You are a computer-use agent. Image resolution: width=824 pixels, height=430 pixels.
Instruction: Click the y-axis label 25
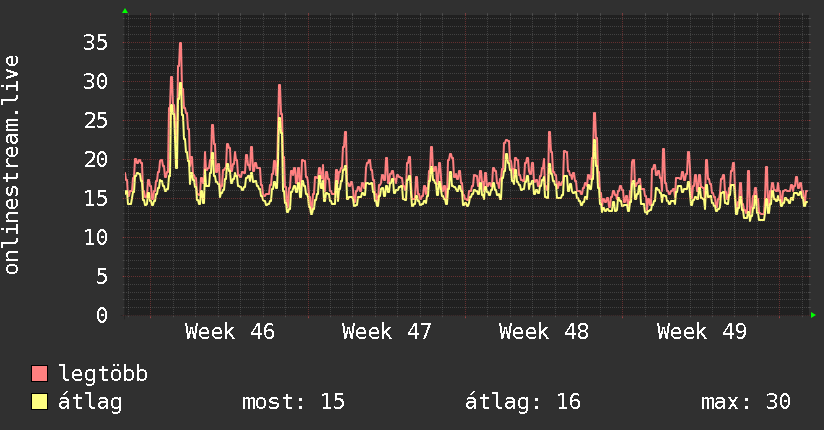[x=96, y=121]
